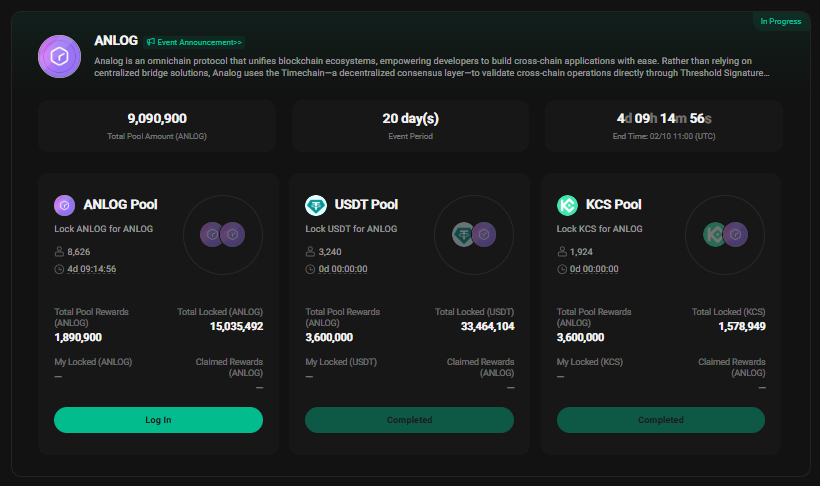820x486 pixels.
Task: Click the My Locked (KCS) label
Action: pyautogui.click(x=590, y=361)
